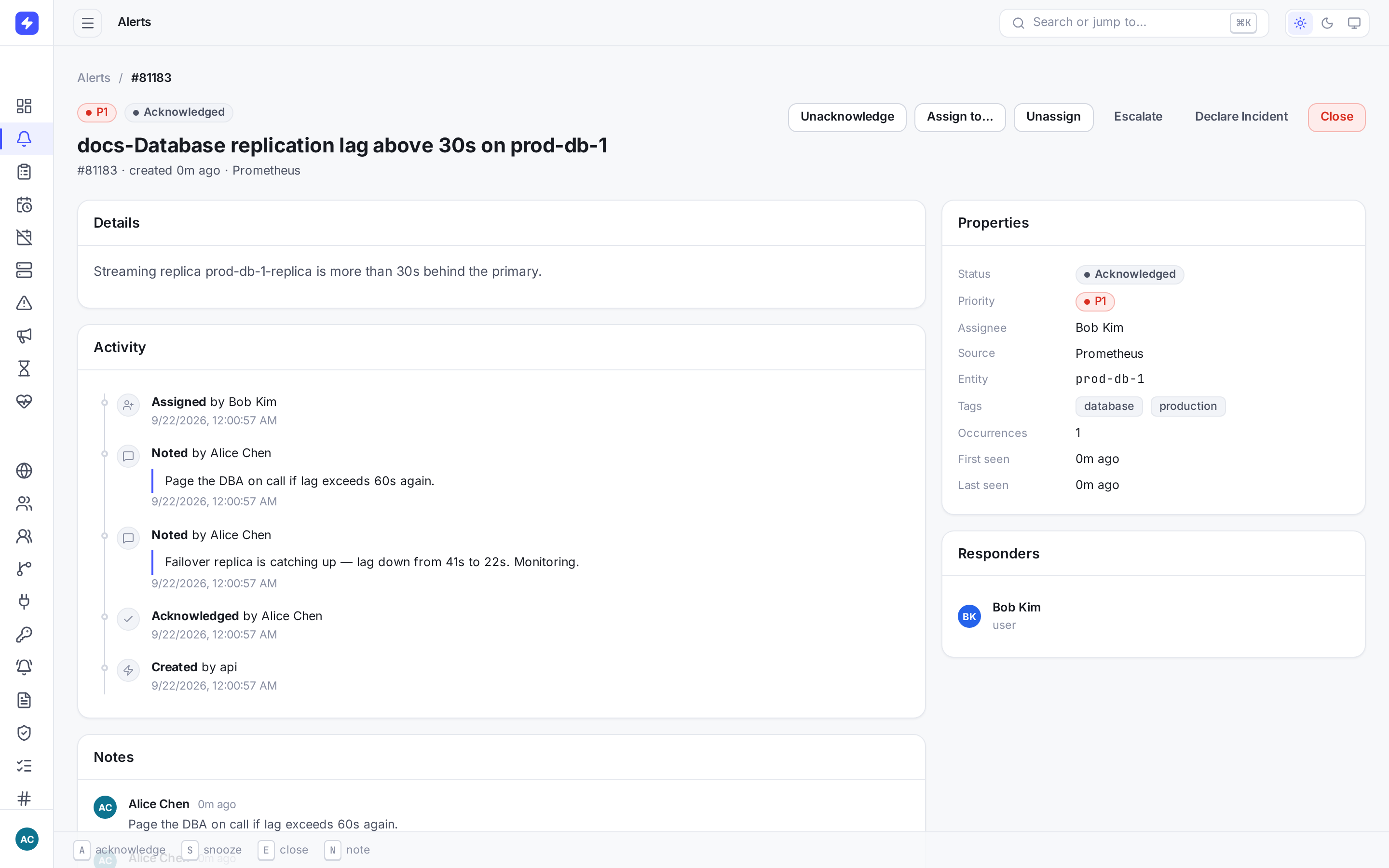
Task: Click the N note shortcut hint
Action: pos(347,850)
